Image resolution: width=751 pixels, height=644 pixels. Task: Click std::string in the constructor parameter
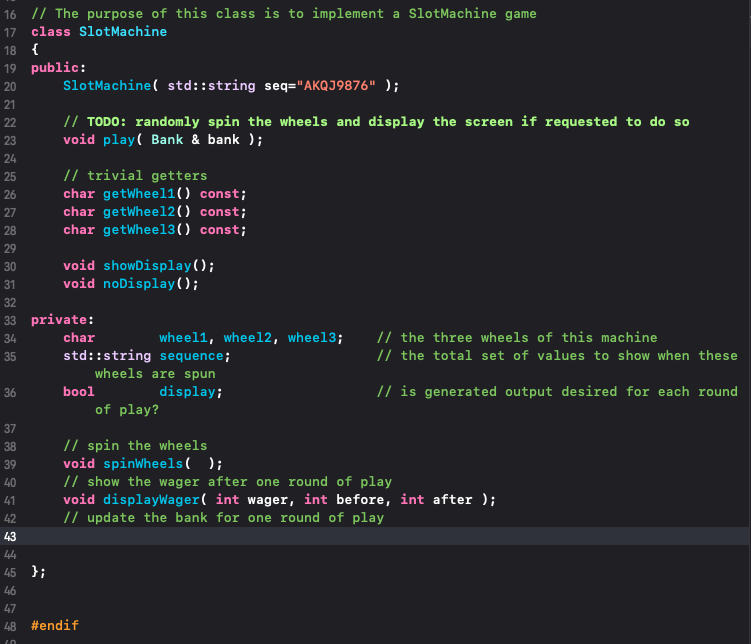click(x=211, y=86)
